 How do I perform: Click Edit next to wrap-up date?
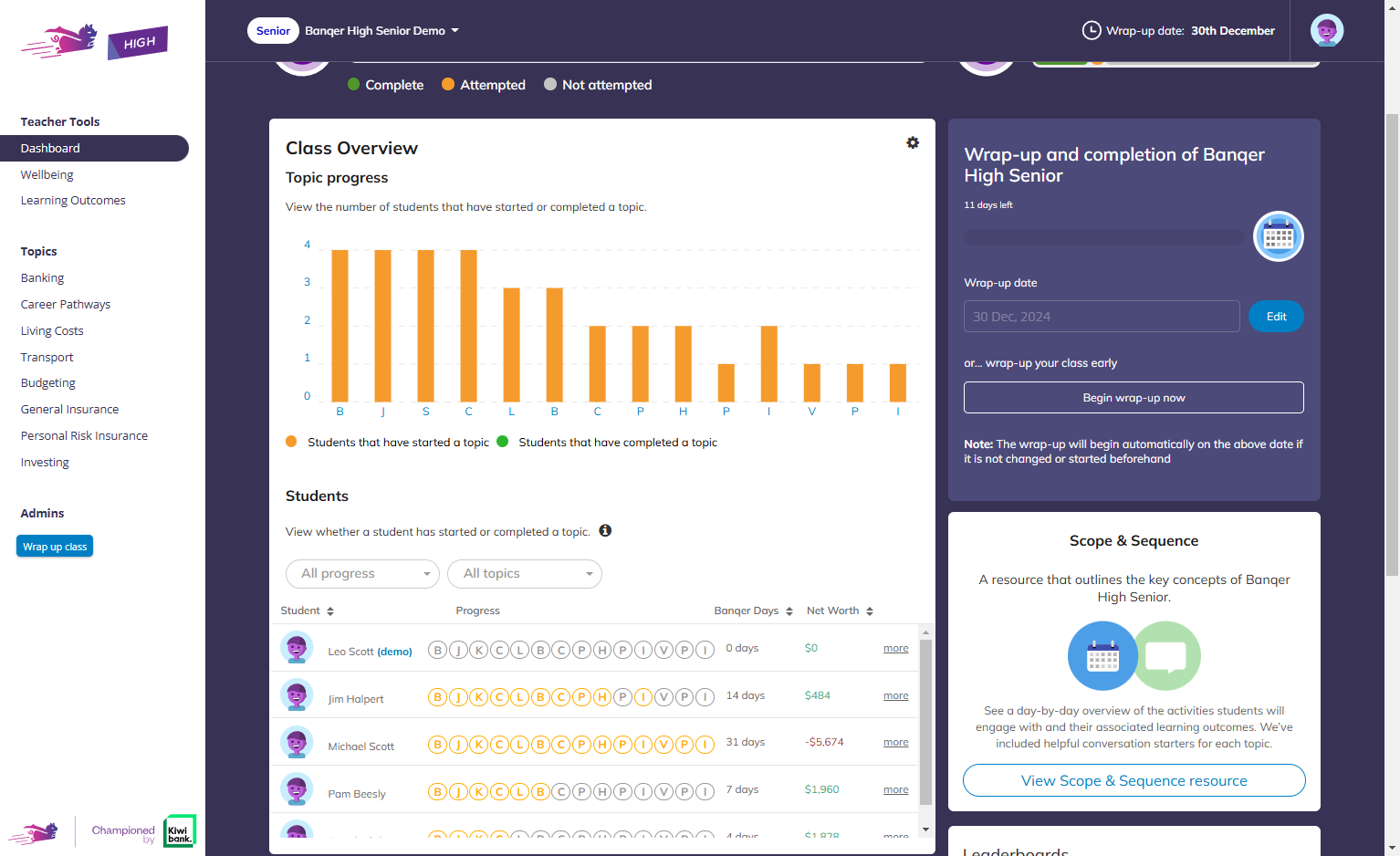1276,317
